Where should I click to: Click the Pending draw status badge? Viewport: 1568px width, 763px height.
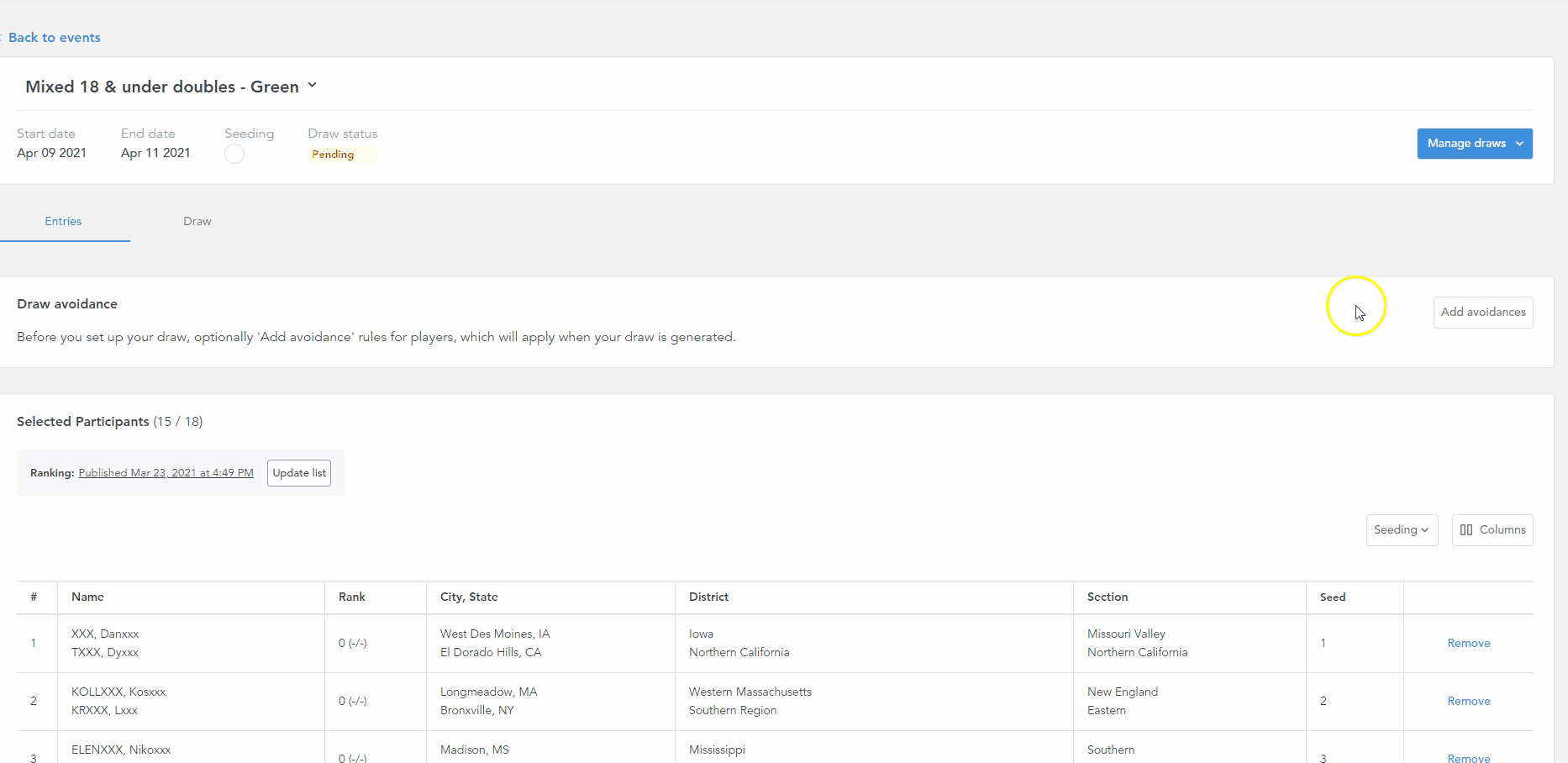pos(333,155)
